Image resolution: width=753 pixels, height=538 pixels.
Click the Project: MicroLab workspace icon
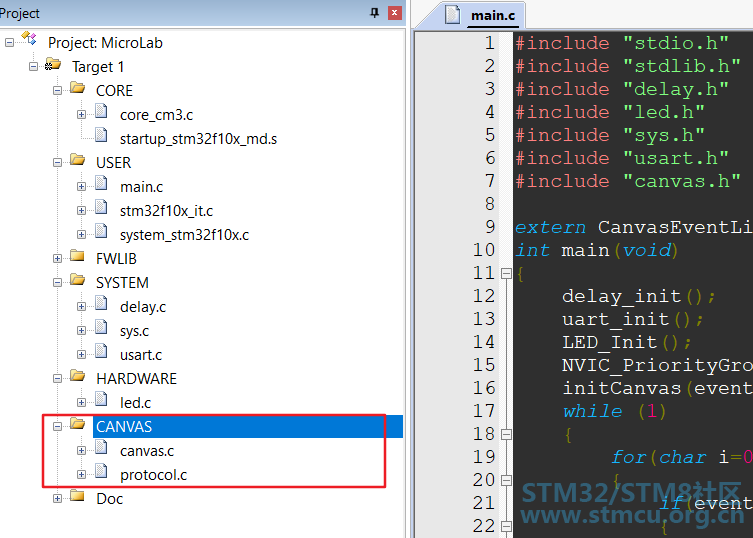[29, 38]
